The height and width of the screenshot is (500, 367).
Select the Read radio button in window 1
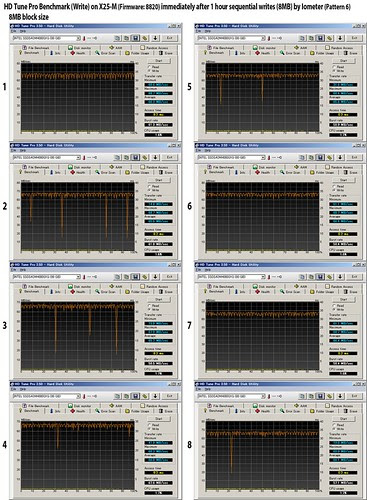click(x=149, y=67)
